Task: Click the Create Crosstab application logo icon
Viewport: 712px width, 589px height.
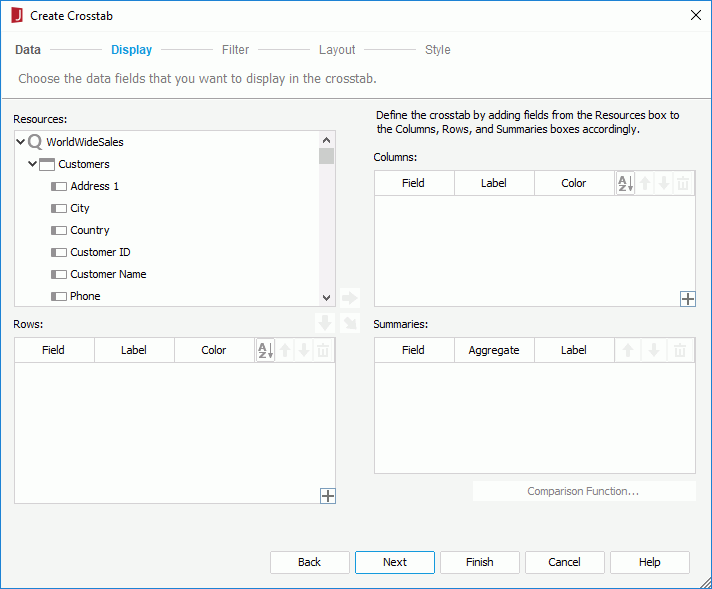Action: 17,15
